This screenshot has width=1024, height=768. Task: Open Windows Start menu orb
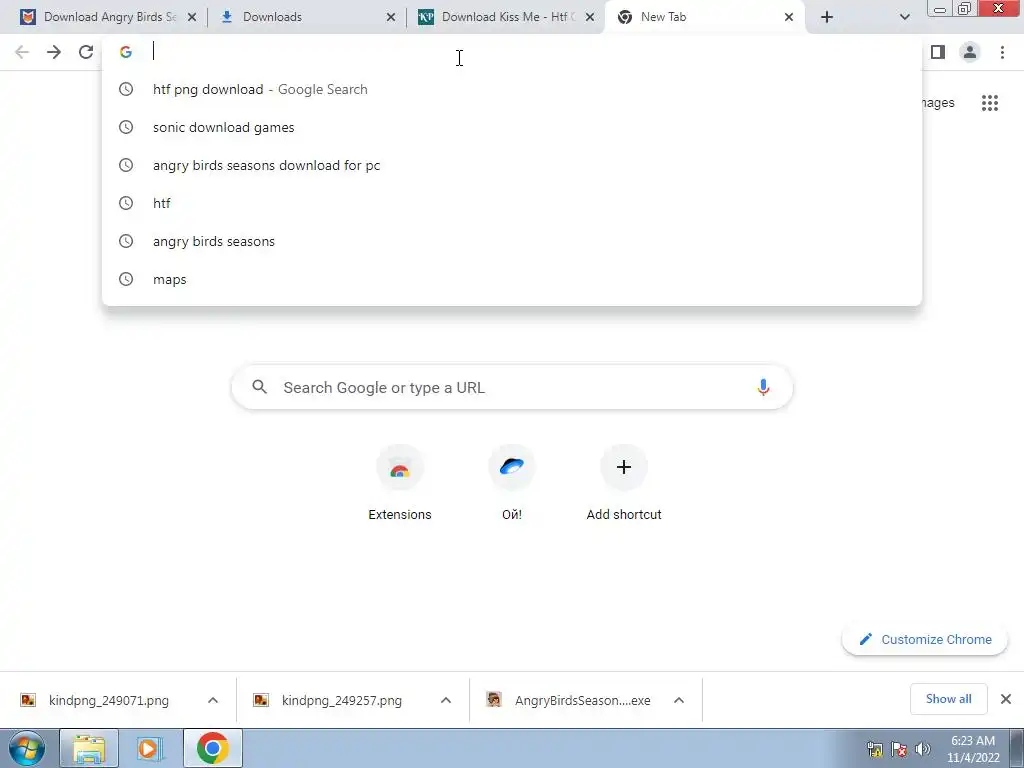[x=27, y=748]
